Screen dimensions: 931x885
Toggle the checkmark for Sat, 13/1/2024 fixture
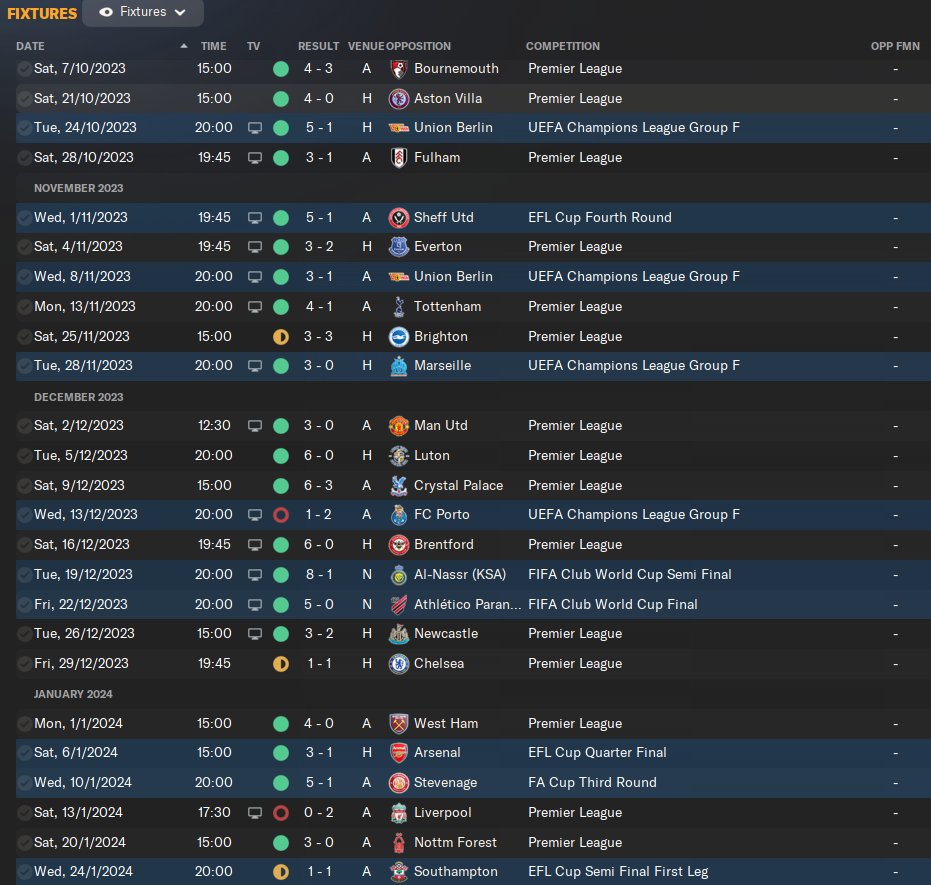click(x=24, y=813)
